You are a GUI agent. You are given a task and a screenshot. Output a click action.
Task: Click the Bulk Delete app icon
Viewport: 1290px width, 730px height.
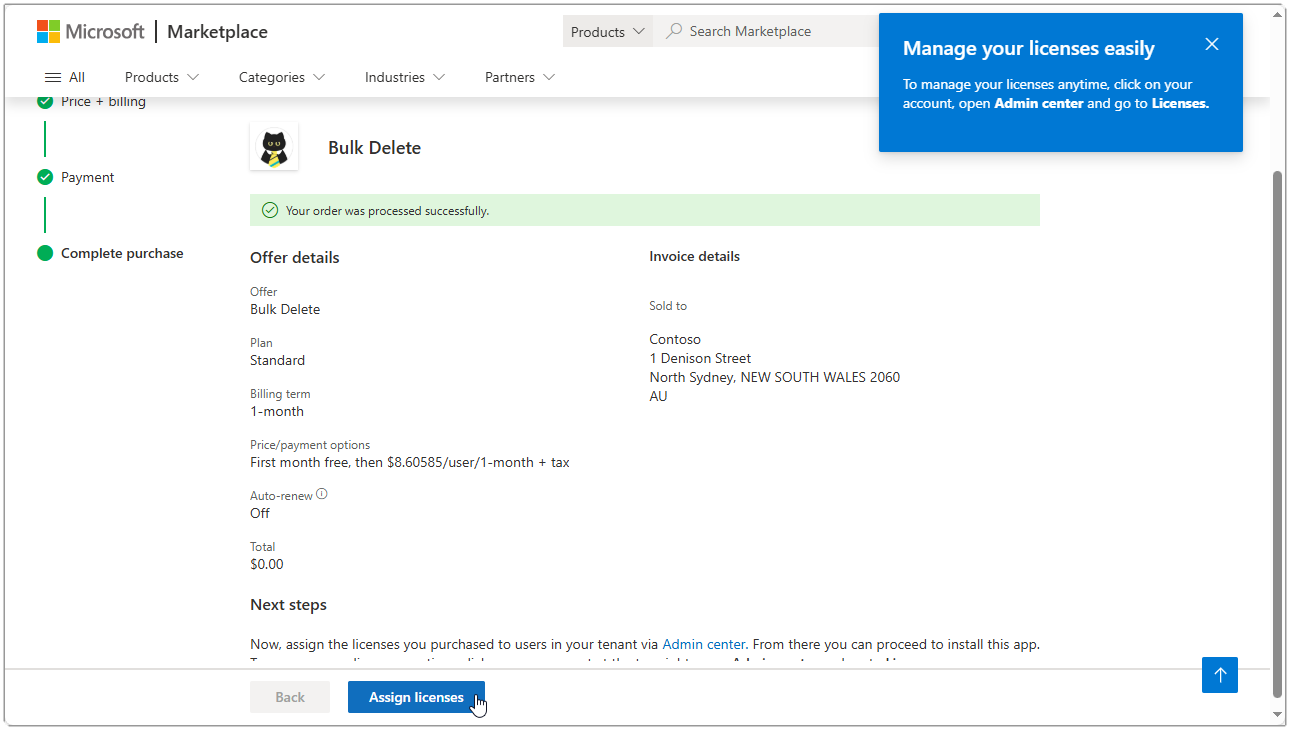(x=274, y=146)
